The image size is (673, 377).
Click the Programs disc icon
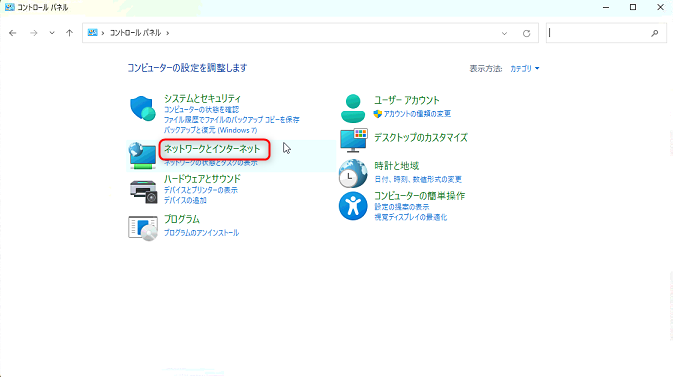143,228
